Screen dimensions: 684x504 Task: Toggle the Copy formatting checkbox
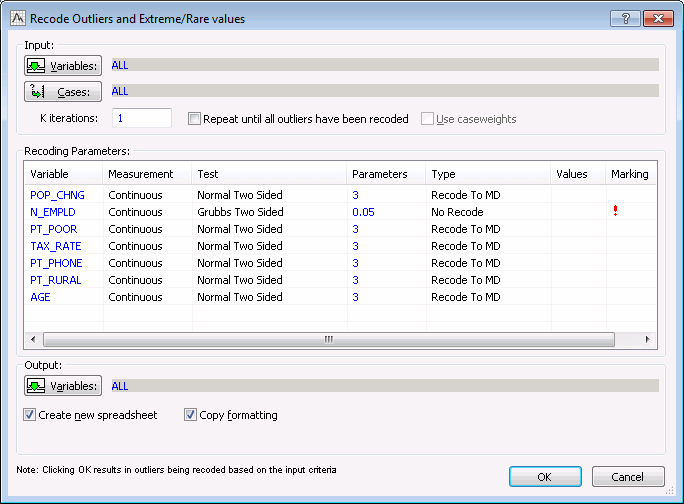coord(191,415)
